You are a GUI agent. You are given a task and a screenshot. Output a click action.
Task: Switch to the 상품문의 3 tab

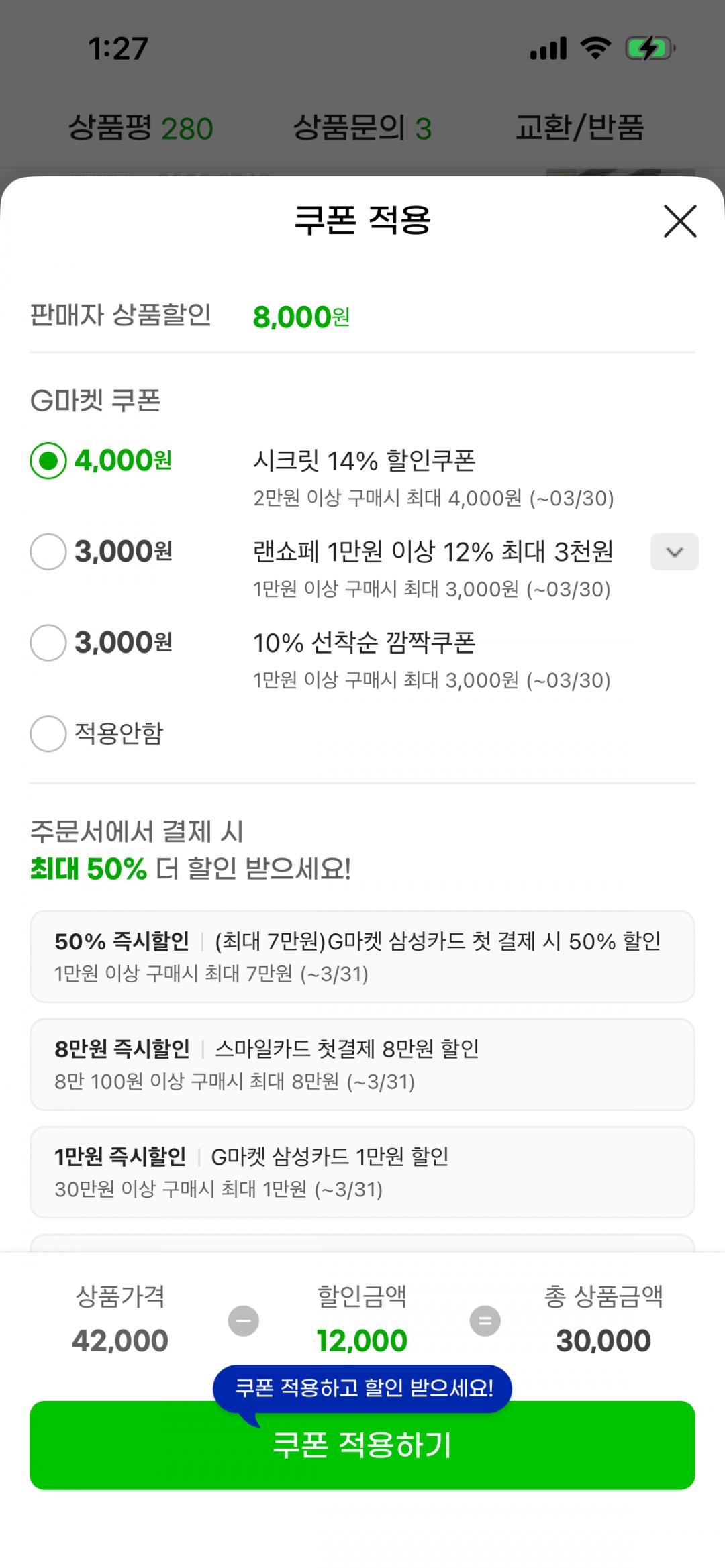pyautogui.click(x=362, y=127)
